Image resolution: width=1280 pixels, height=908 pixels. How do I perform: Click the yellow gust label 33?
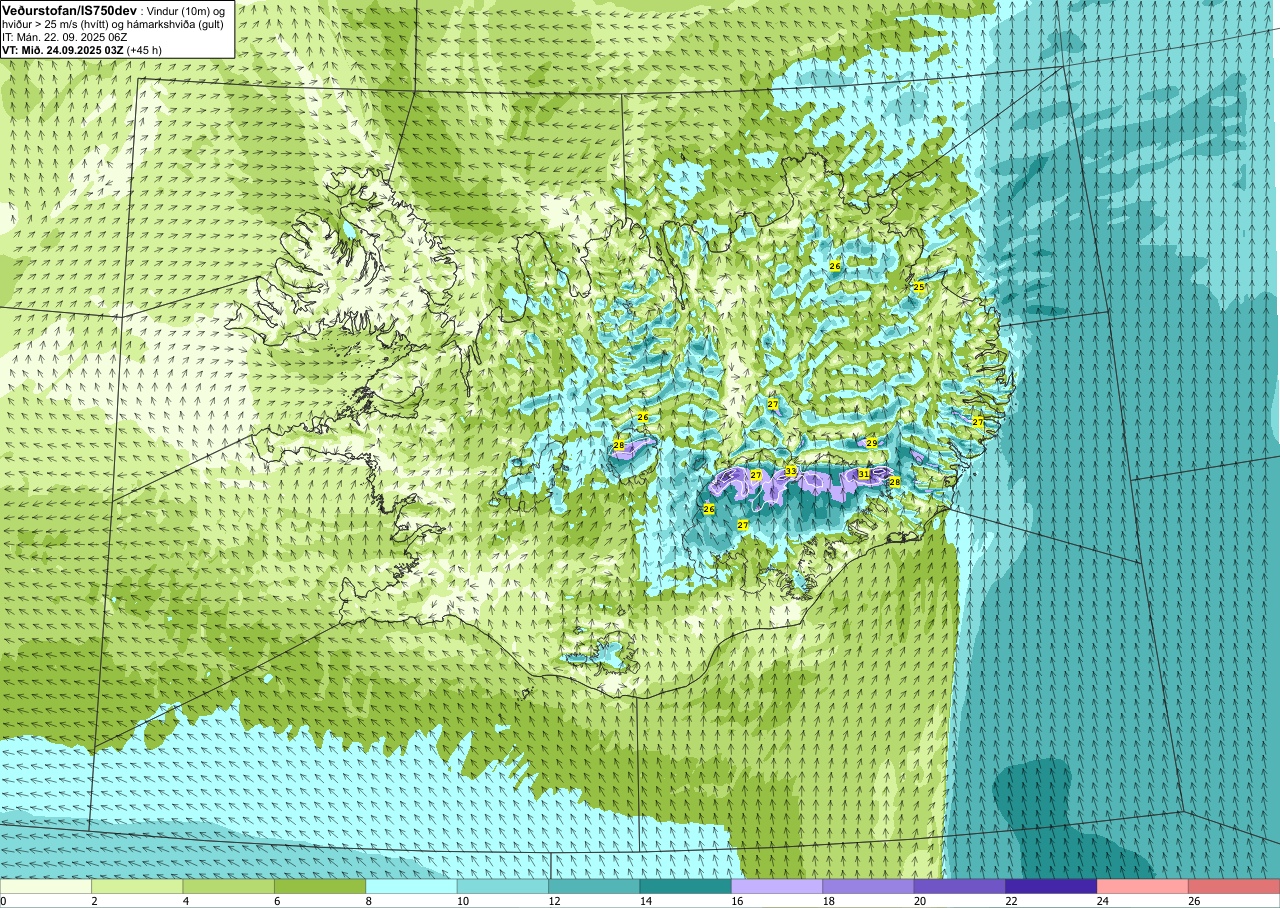click(x=791, y=471)
